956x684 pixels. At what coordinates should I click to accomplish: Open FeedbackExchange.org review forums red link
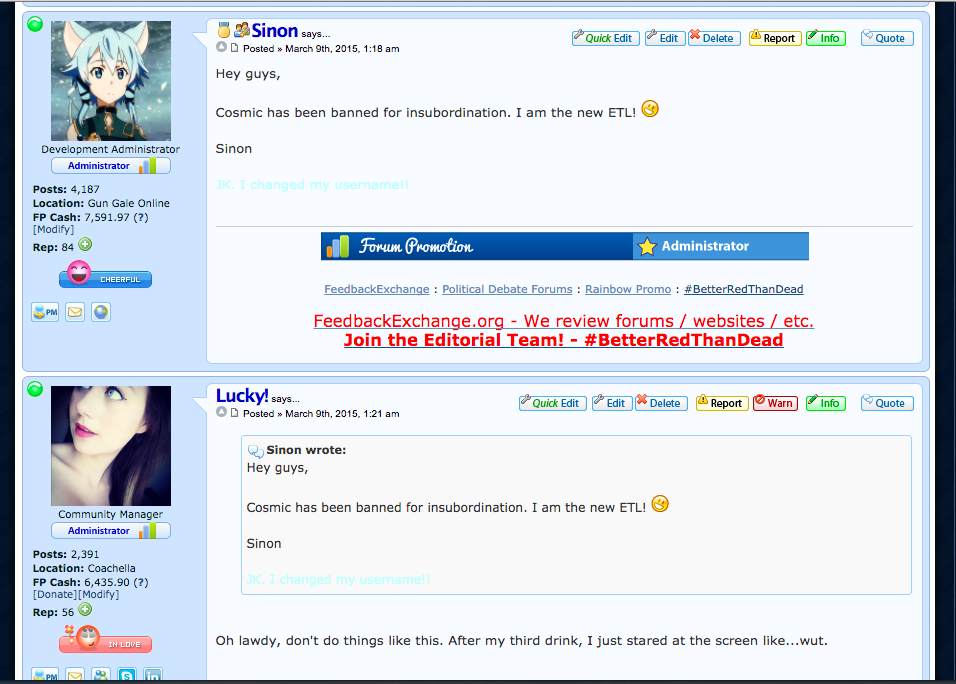tap(563, 321)
